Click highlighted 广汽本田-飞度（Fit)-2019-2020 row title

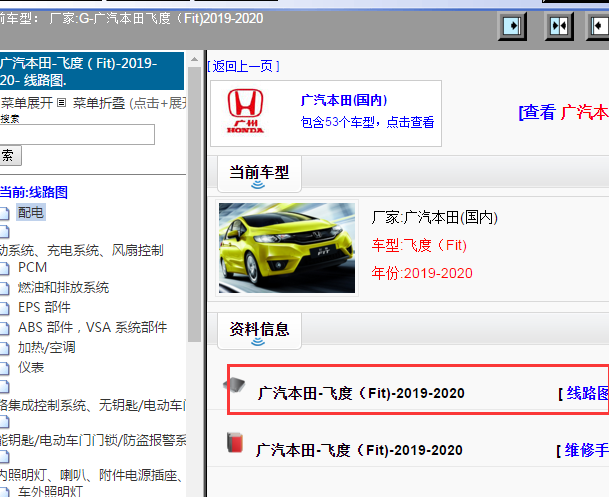[x=361, y=393]
